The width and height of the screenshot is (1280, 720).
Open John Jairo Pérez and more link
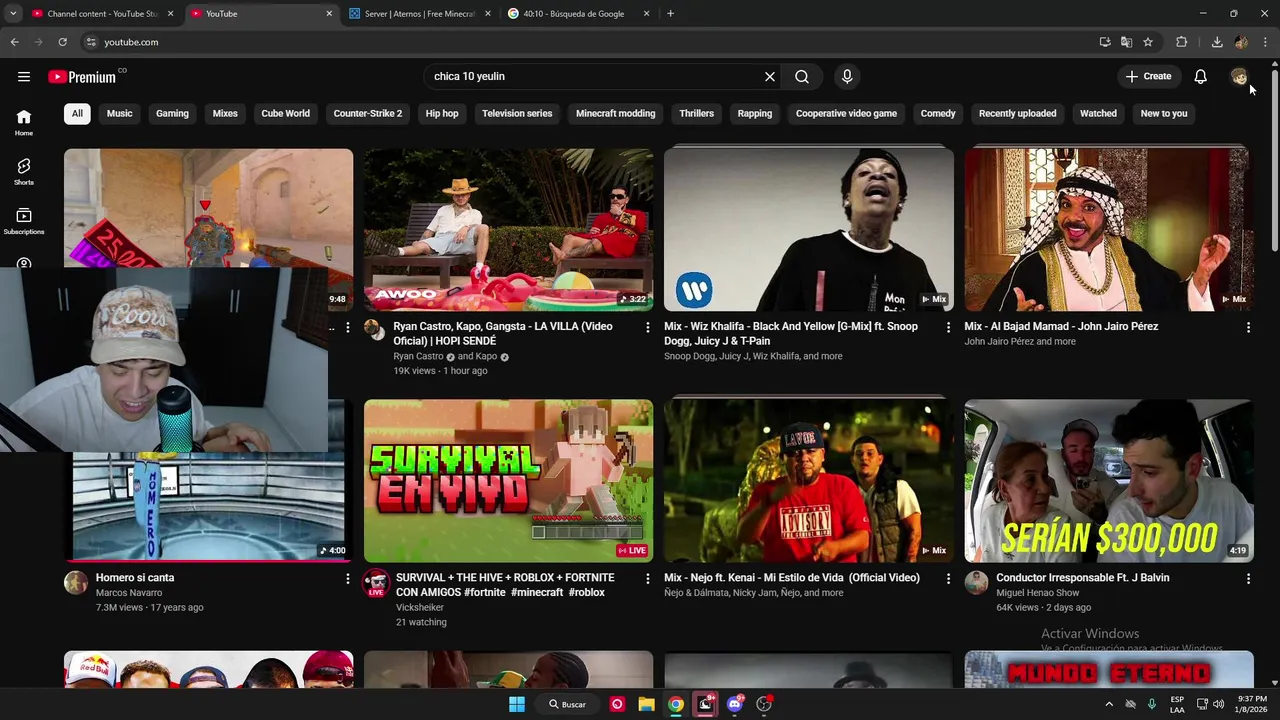pos(1020,341)
